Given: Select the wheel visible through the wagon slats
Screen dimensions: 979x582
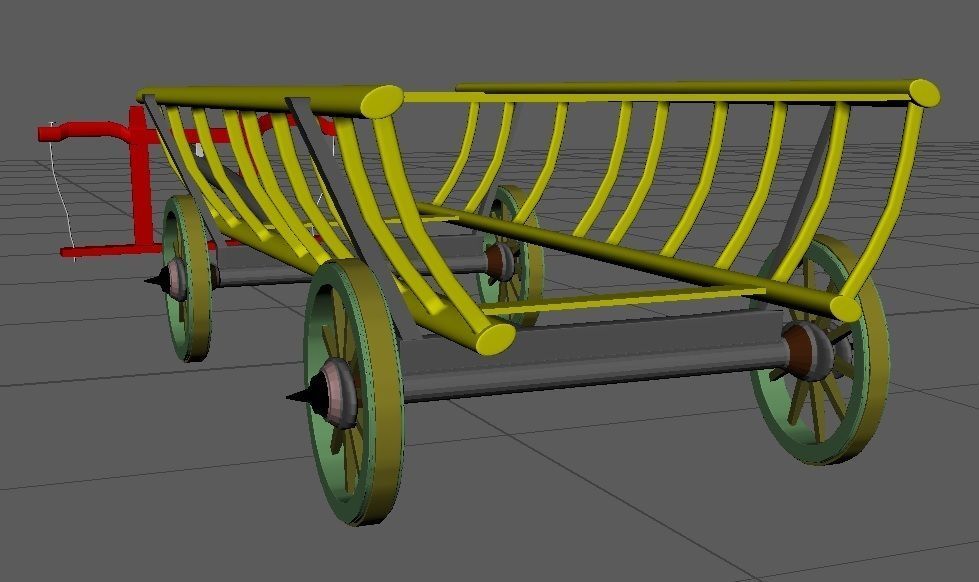Looking at the screenshot, I should (x=510, y=256).
